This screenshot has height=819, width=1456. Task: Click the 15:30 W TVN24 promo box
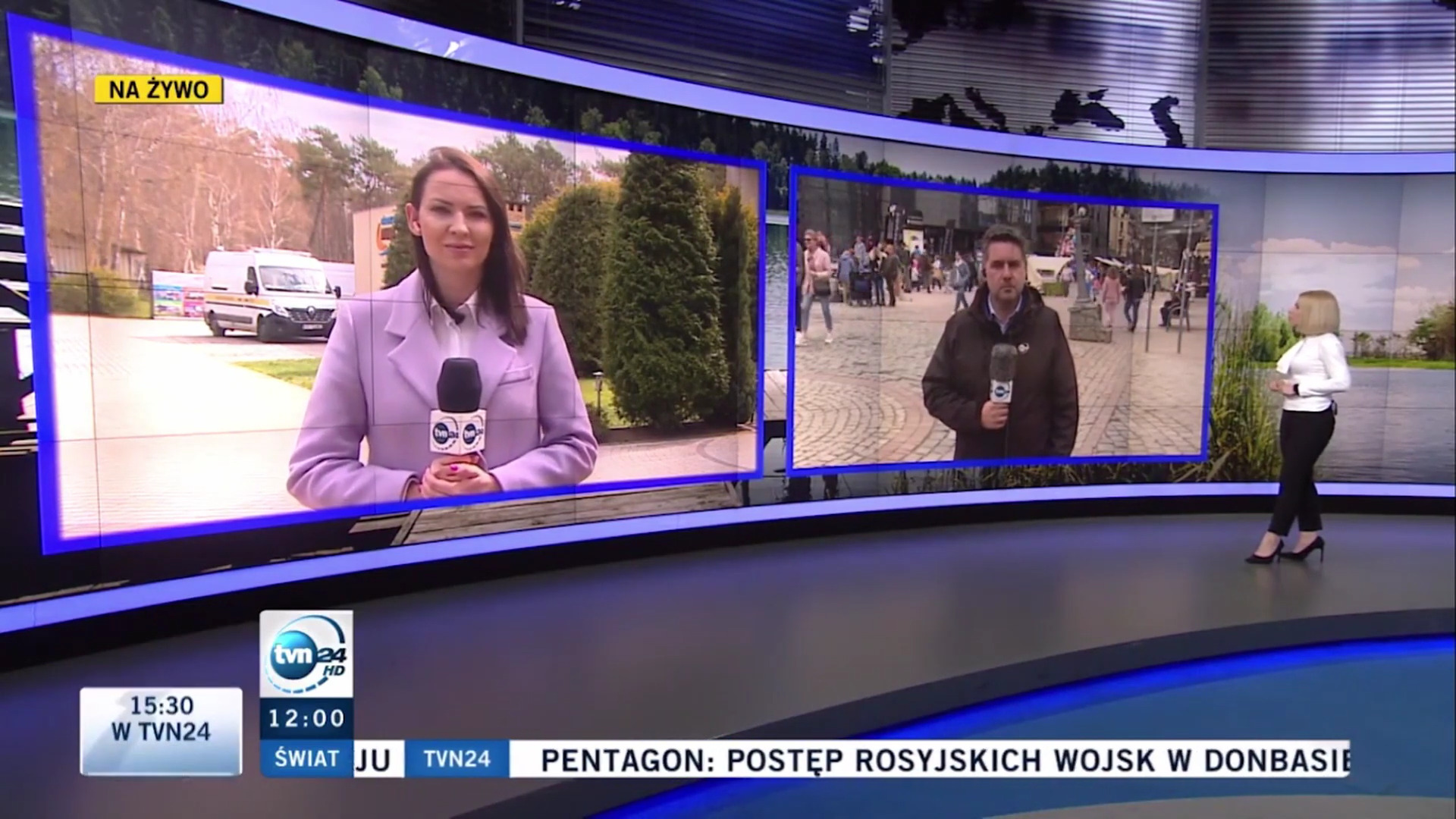click(161, 731)
